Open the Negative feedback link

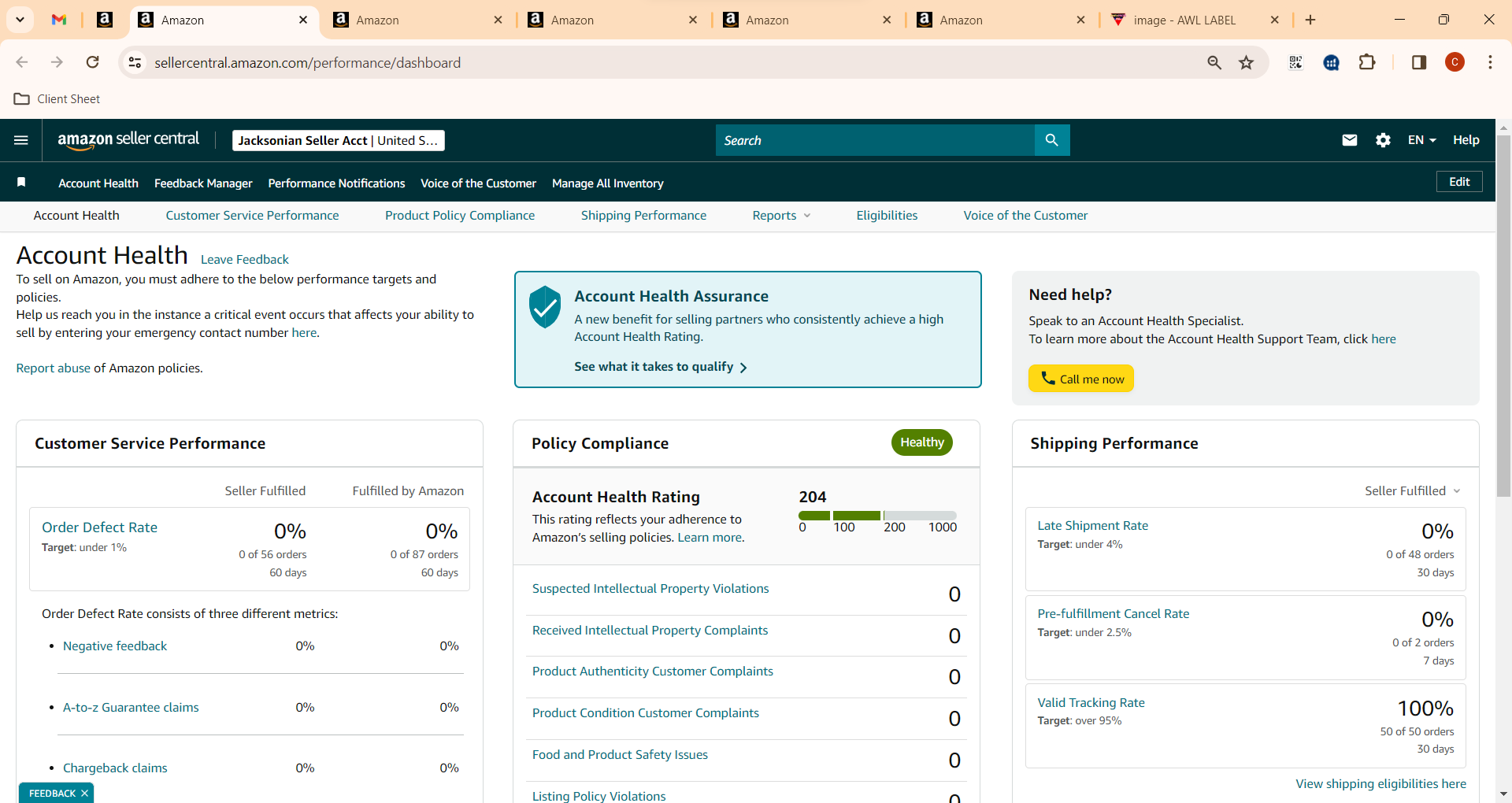tap(115, 646)
